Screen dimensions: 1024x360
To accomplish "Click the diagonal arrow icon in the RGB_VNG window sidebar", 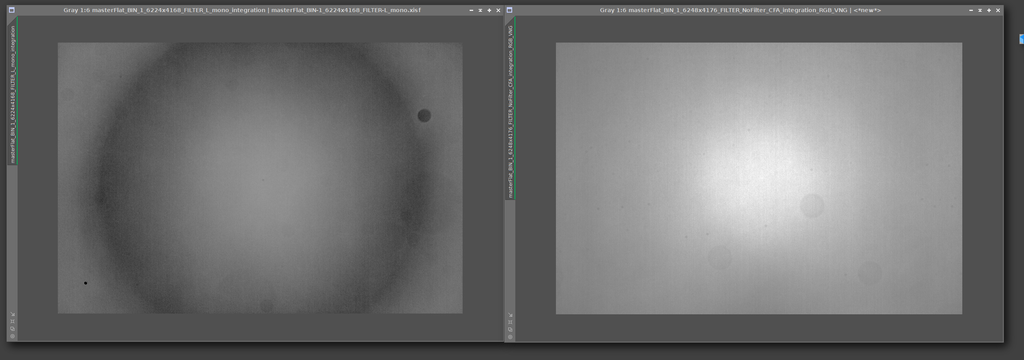I will (510, 314).
